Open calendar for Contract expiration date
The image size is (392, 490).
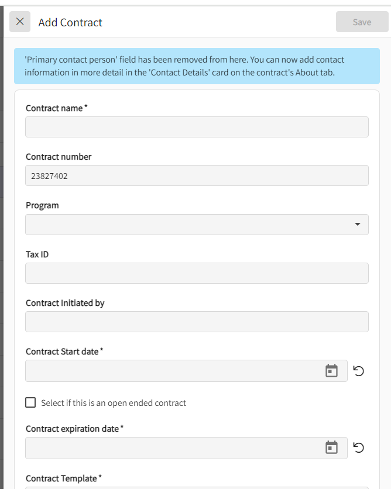tap(331, 448)
